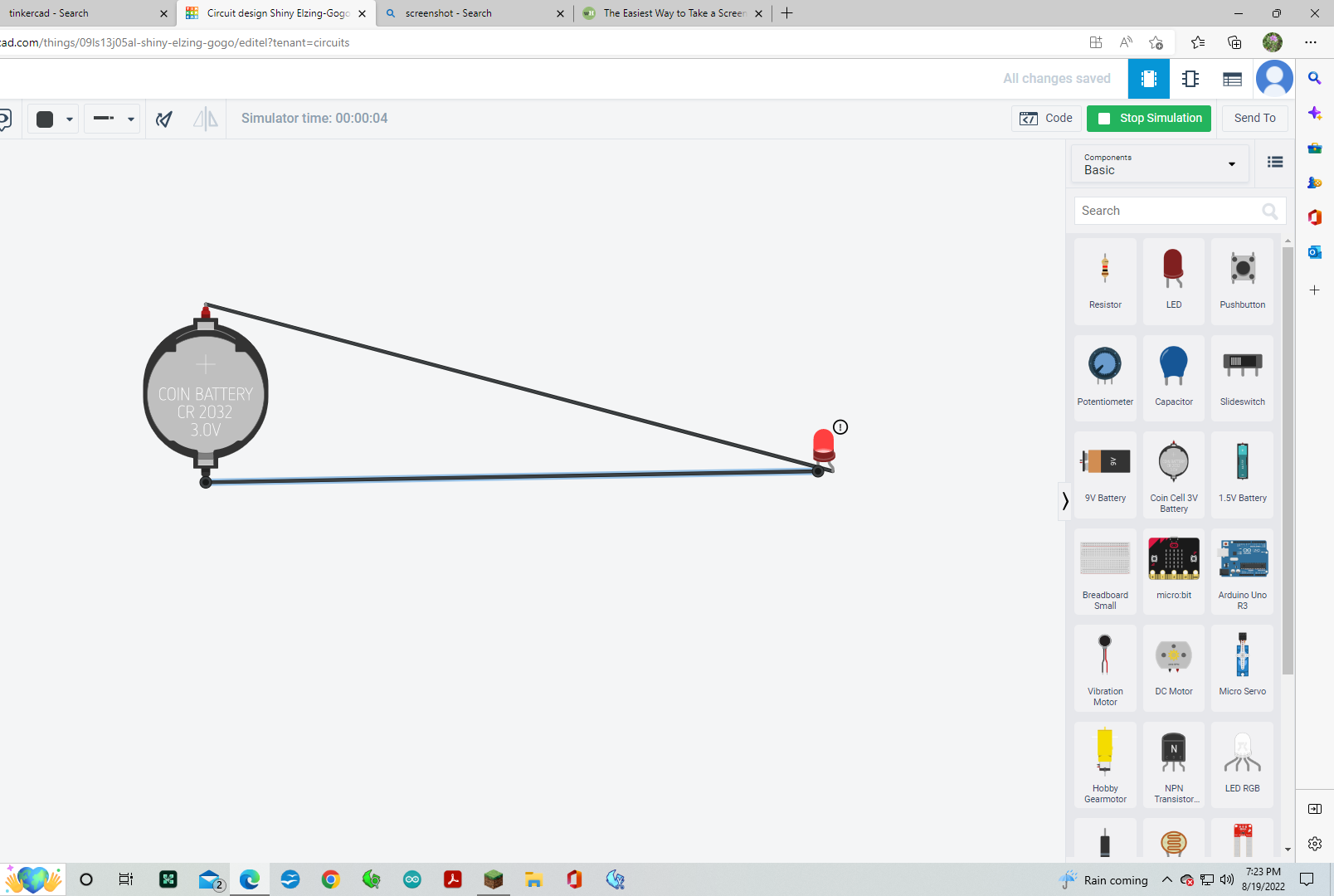Click the Send To button
The height and width of the screenshot is (896, 1334).
coord(1254,118)
